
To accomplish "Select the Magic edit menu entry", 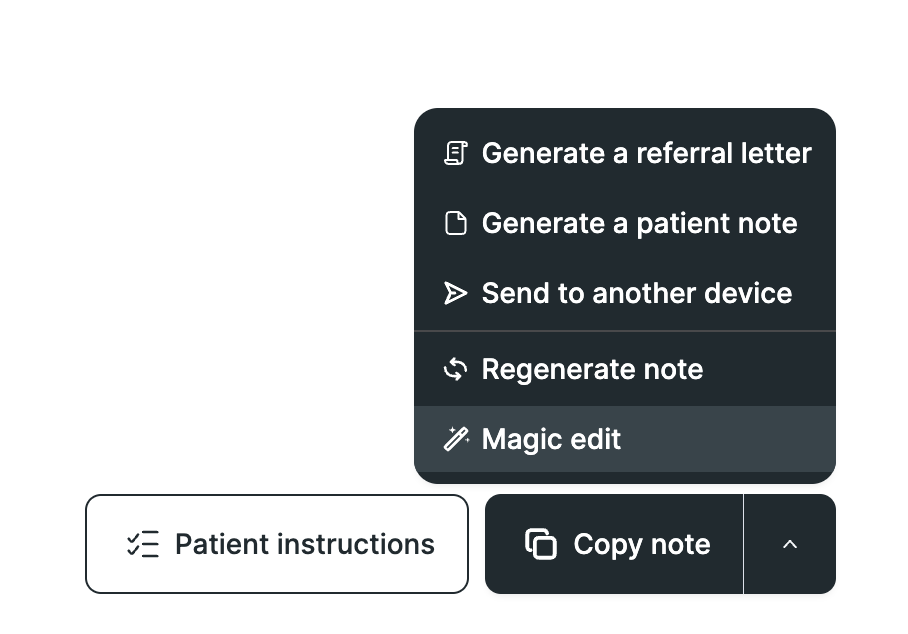I will pyautogui.click(x=551, y=439).
